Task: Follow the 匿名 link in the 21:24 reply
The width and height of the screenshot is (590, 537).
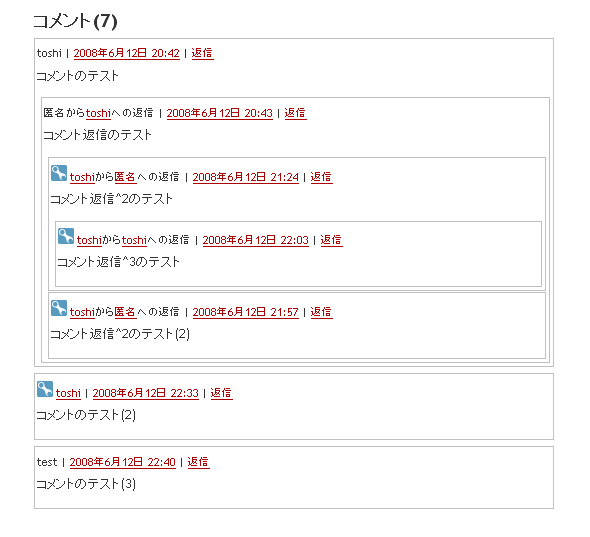Action: click(x=125, y=177)
